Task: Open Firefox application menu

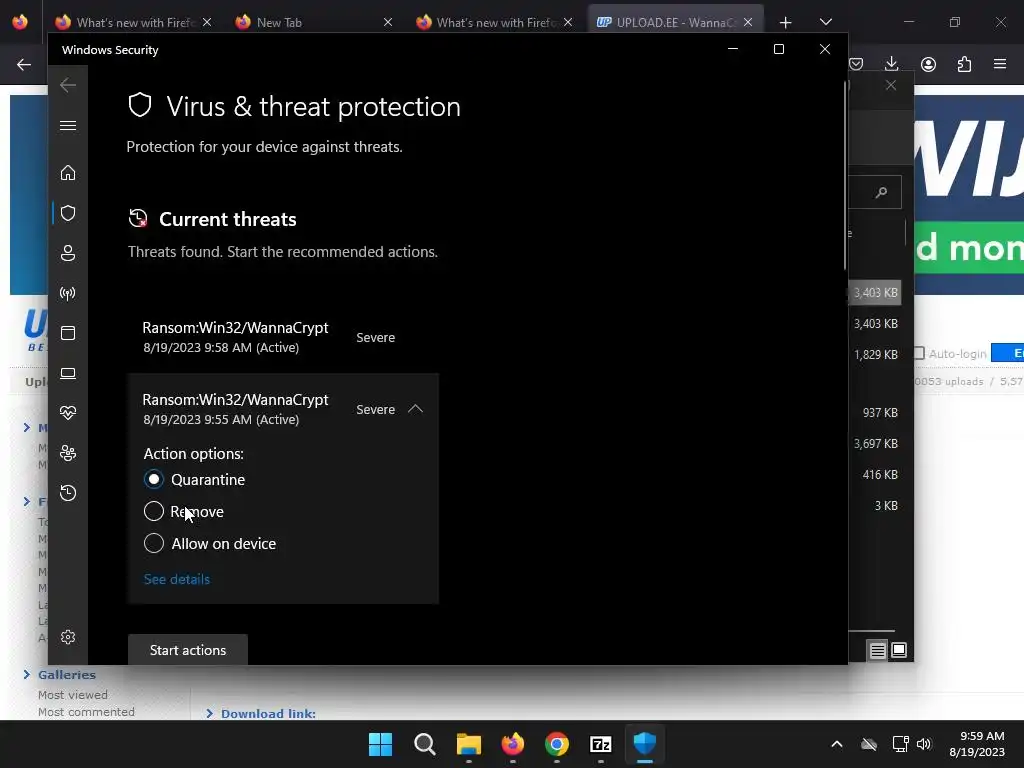Action: coord(1000,63)
